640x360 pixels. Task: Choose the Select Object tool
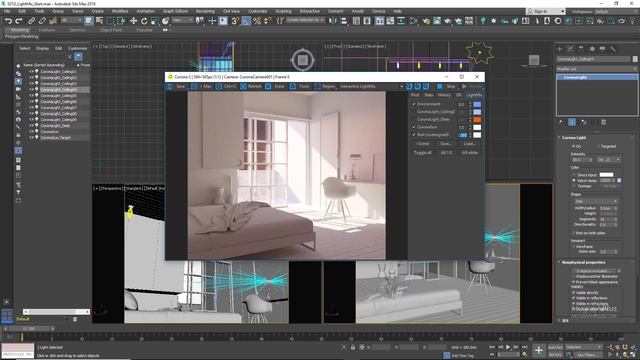point(89,21)
